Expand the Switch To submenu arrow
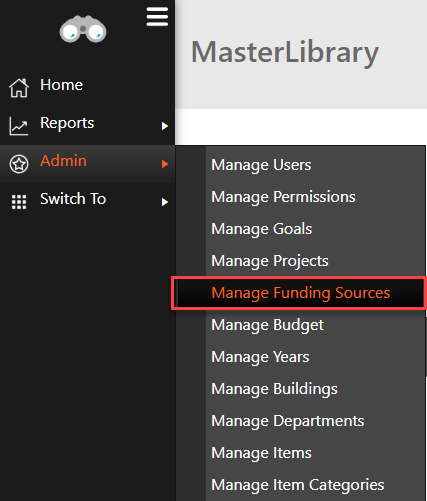This screenshot has height=501, width=427. 165,202
